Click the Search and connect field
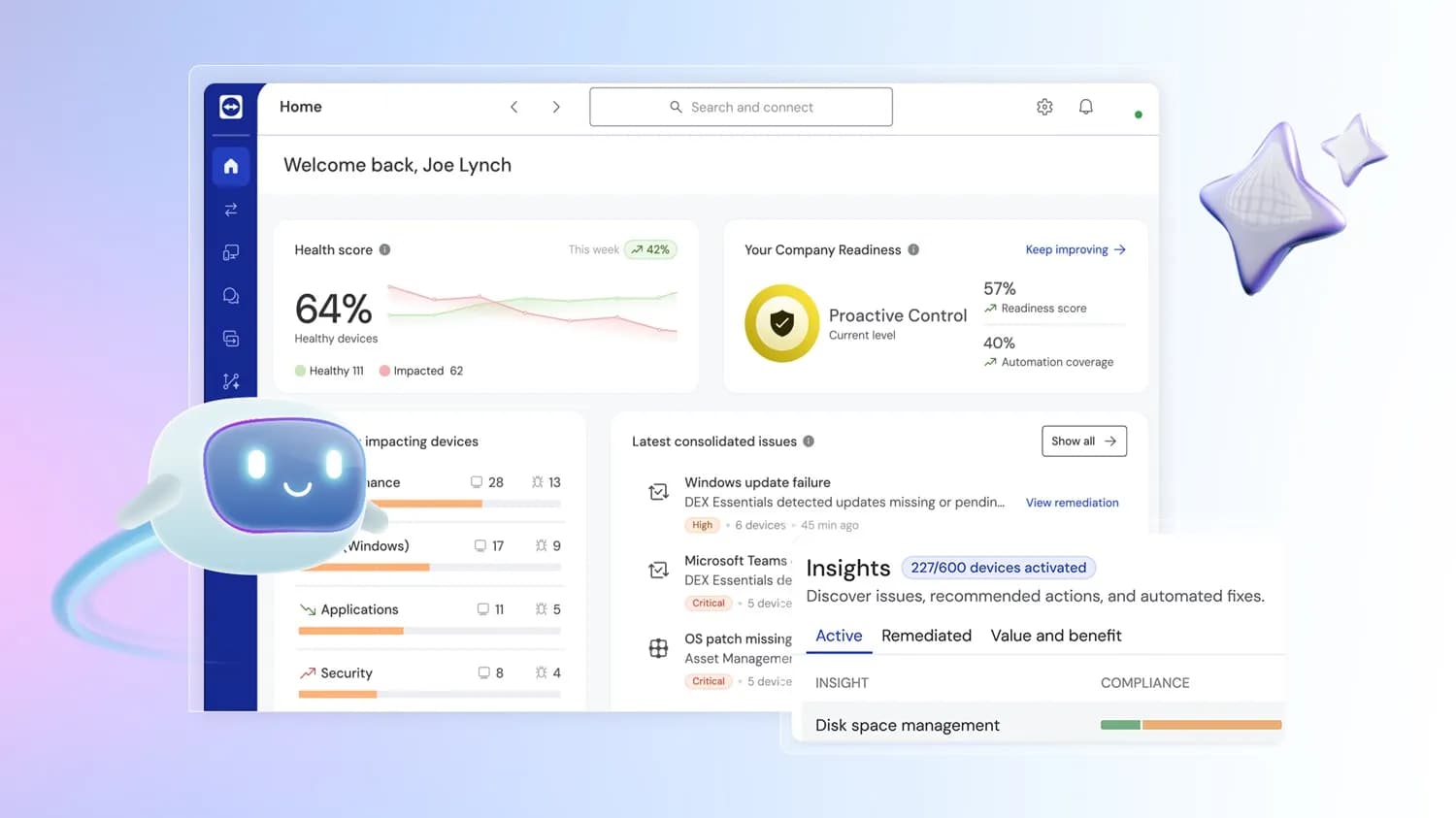Screen dimensions: 1456x818 click(x=741, y=107)
